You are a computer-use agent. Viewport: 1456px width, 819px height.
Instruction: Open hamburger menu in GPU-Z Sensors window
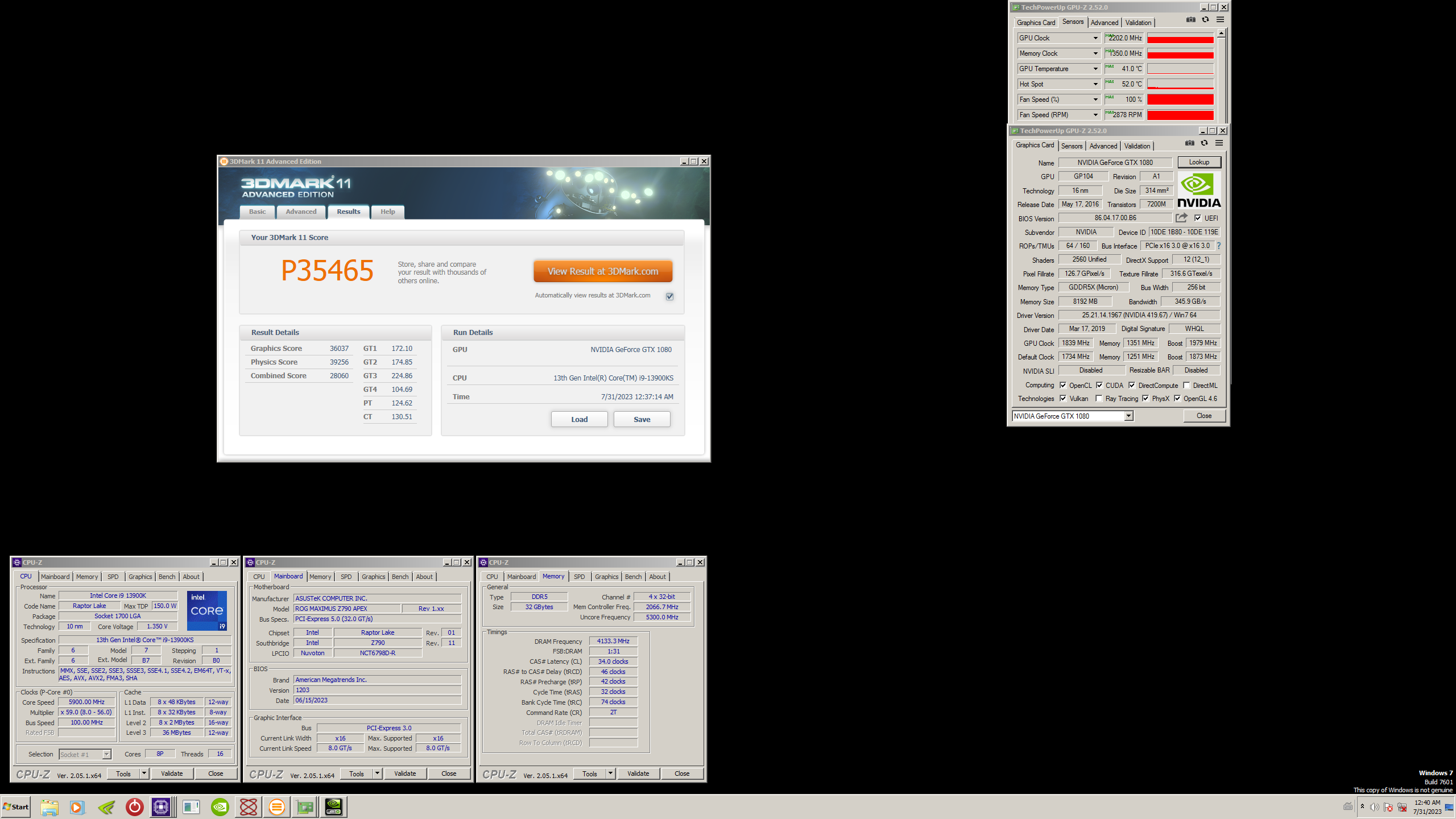[1220, 20]
